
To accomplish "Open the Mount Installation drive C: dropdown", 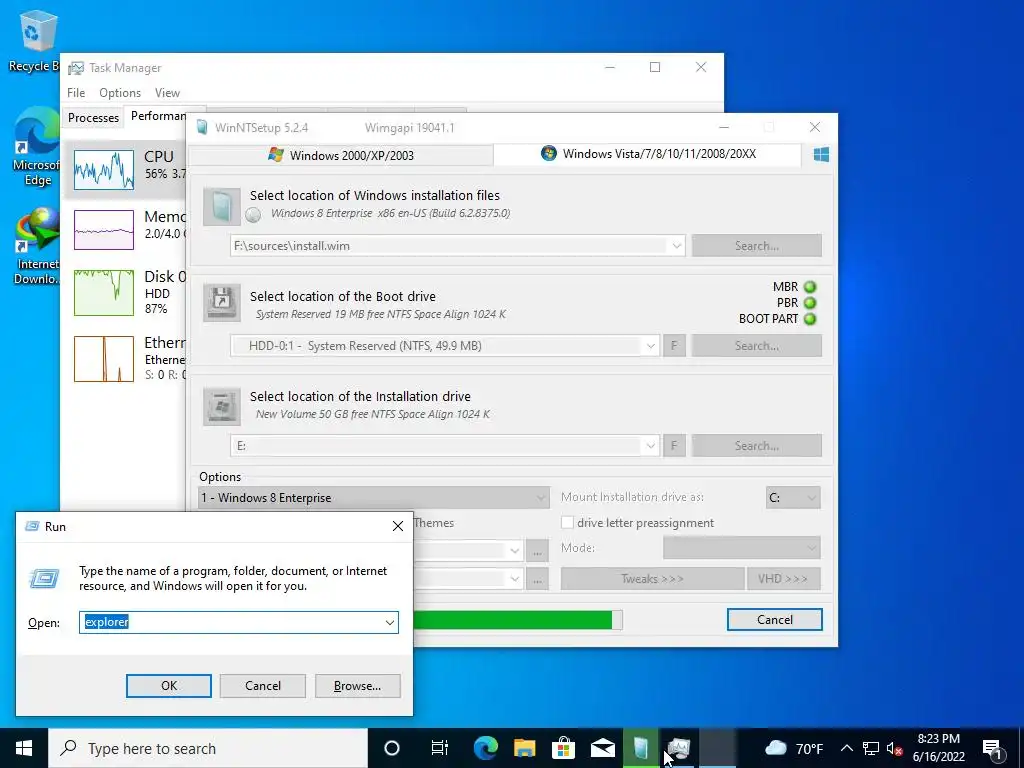I will click(x=793, y=498).
